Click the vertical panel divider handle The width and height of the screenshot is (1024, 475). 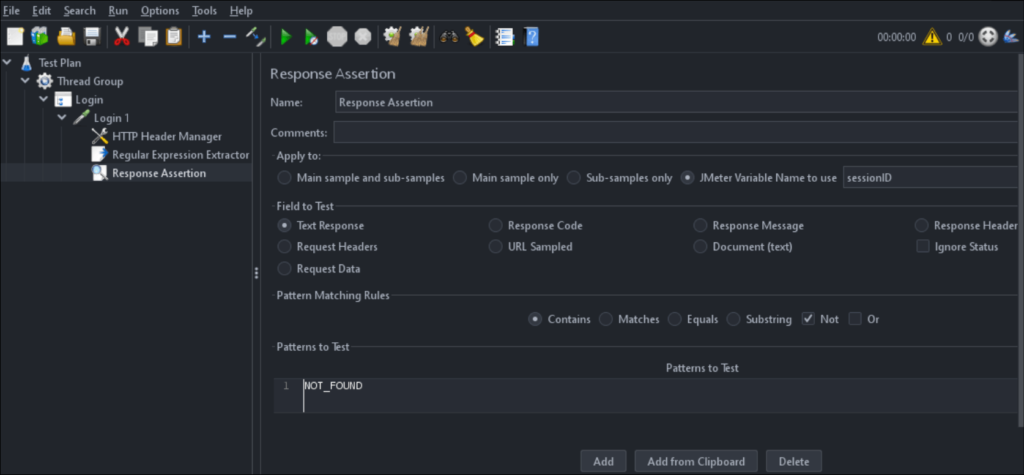[x=257, y=272]
